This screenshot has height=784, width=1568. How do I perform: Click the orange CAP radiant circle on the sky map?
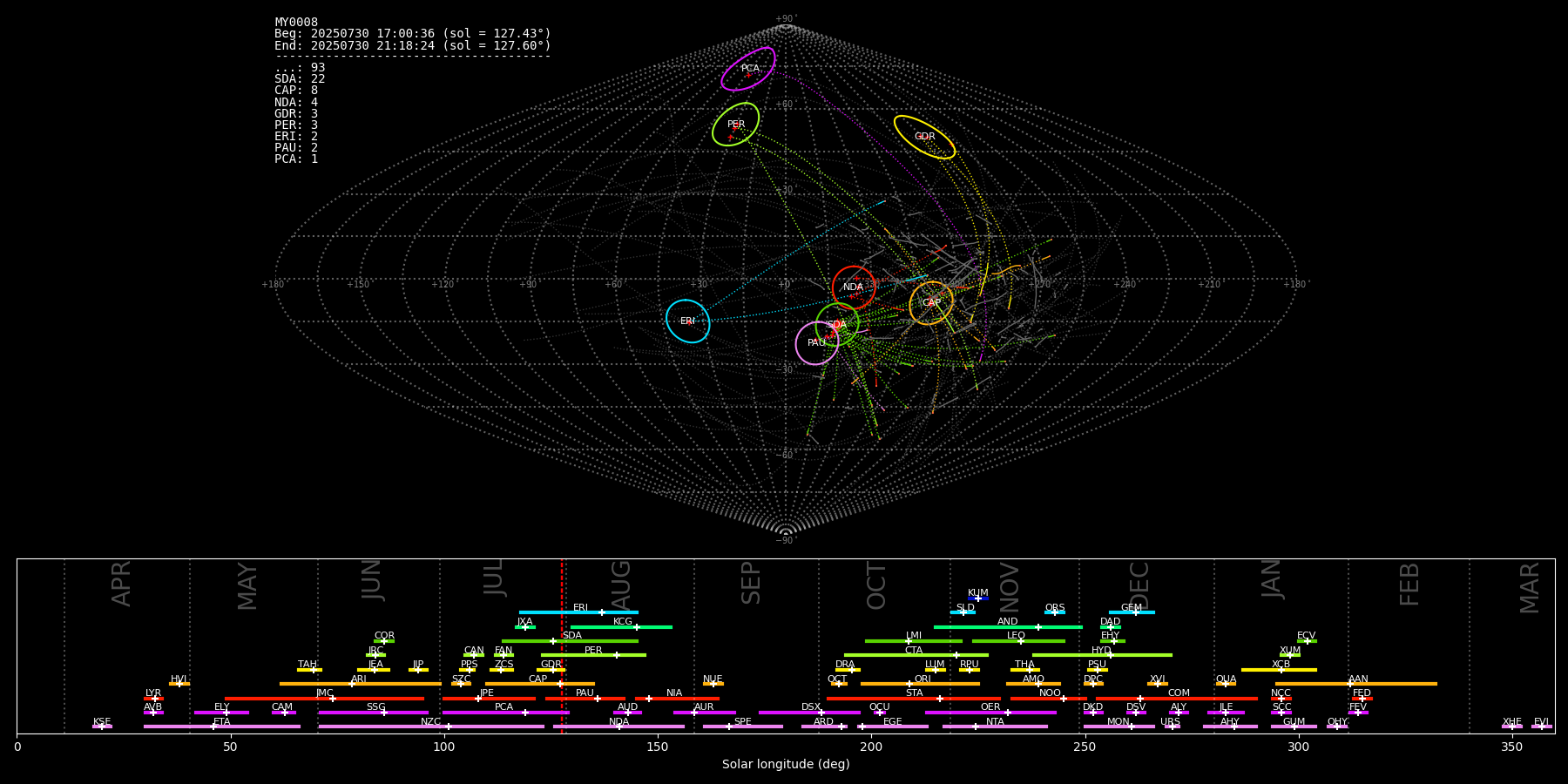point(931,303)
